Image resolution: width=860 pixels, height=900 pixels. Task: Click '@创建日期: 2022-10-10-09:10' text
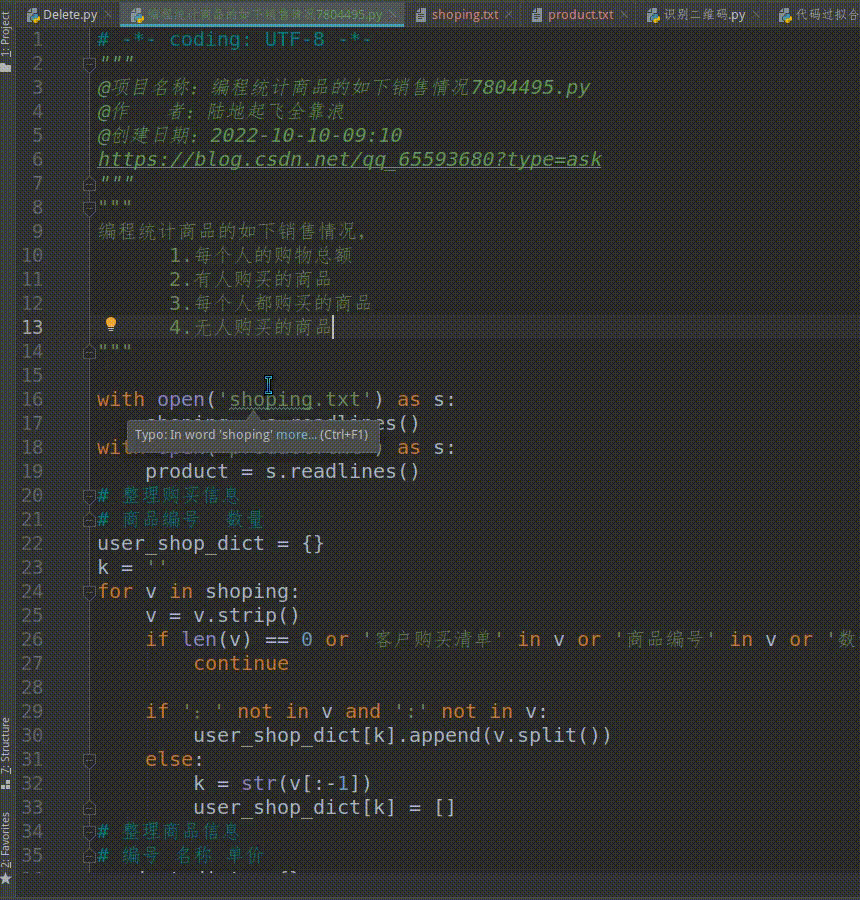250,135
